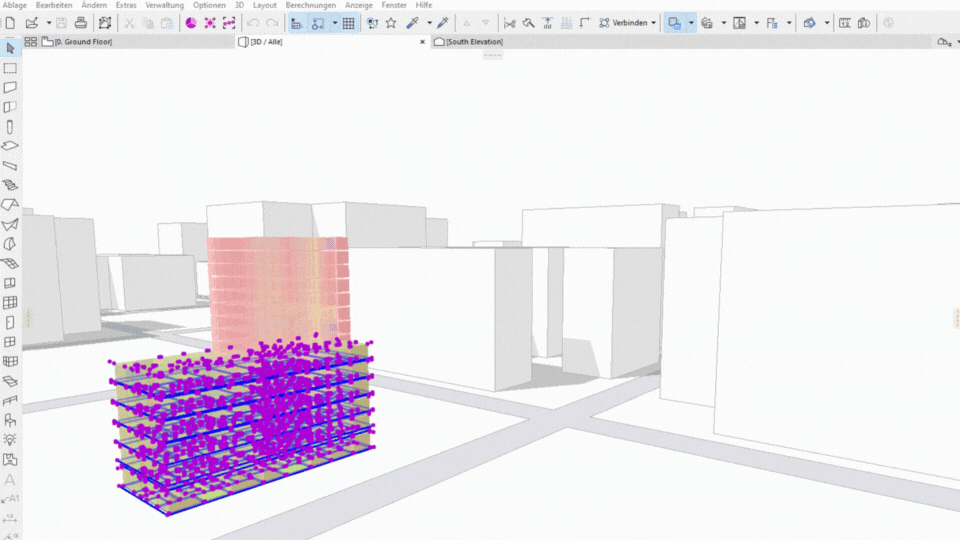Screen dimensions: 960x540
Task: Click the pink starburst icon
Action: point(210,23)
